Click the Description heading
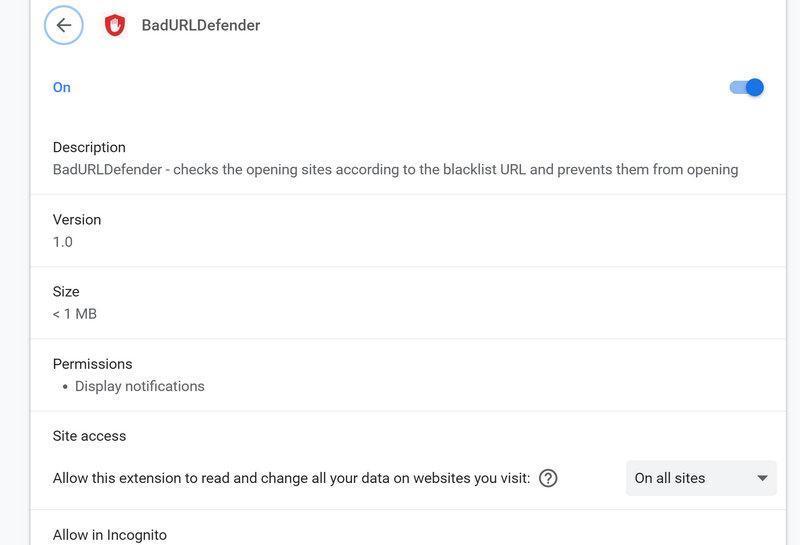The image size is (800, 545). point(89,147)
